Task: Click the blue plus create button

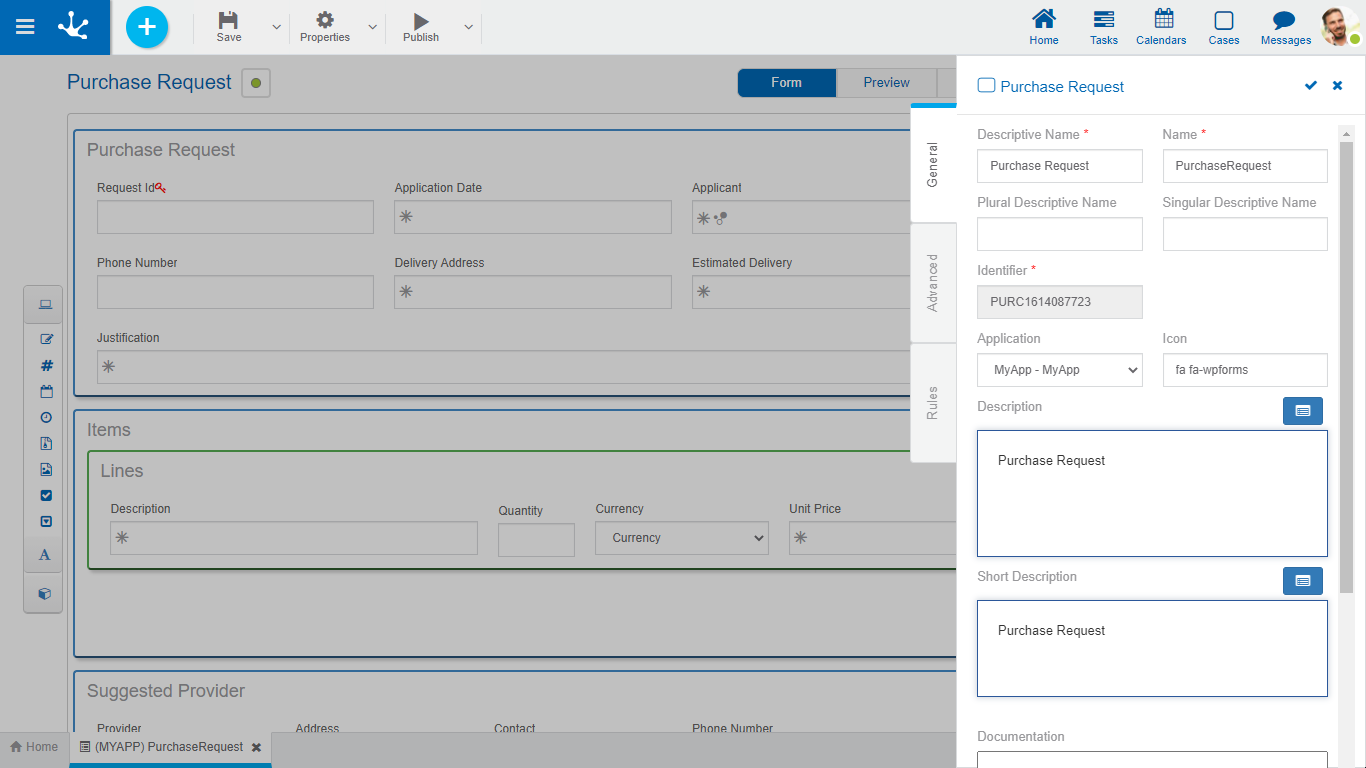Action: click(x=147, y=27)
